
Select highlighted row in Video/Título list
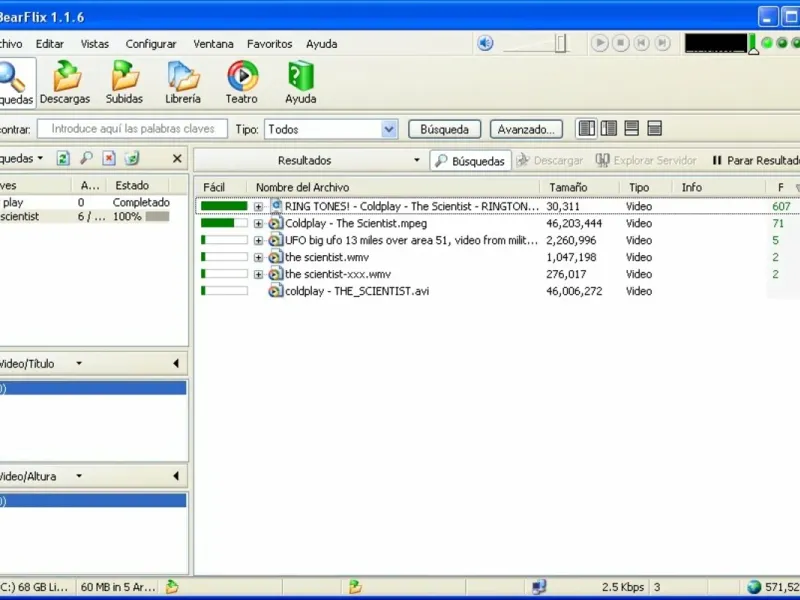click(93, 389)
